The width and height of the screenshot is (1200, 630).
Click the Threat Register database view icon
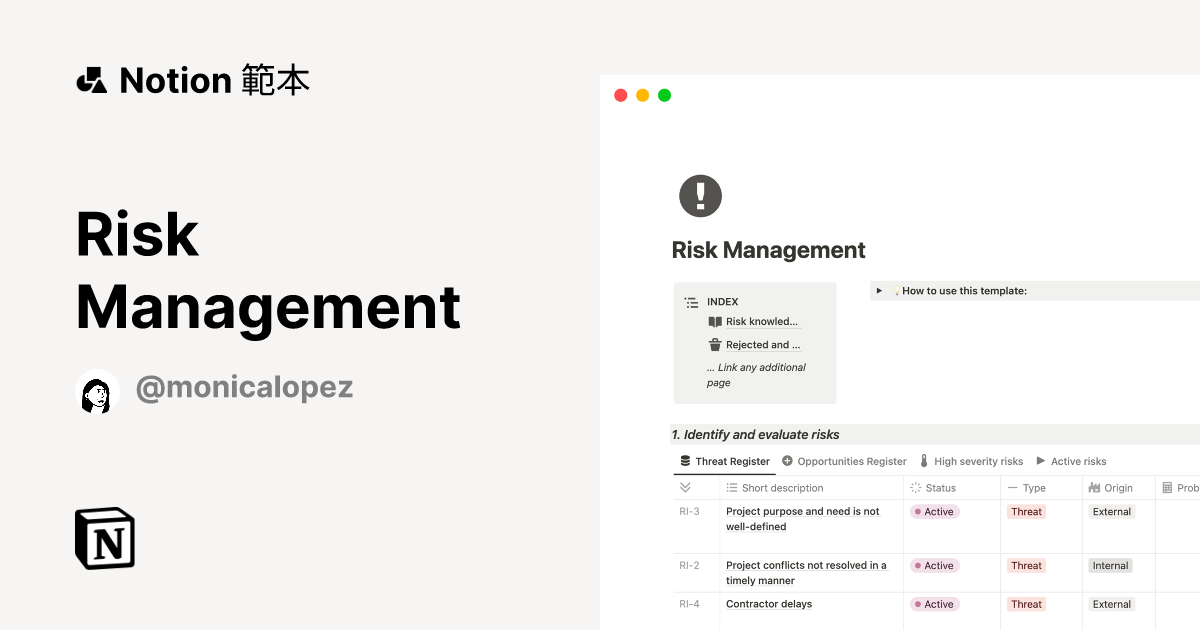(684, 461)
